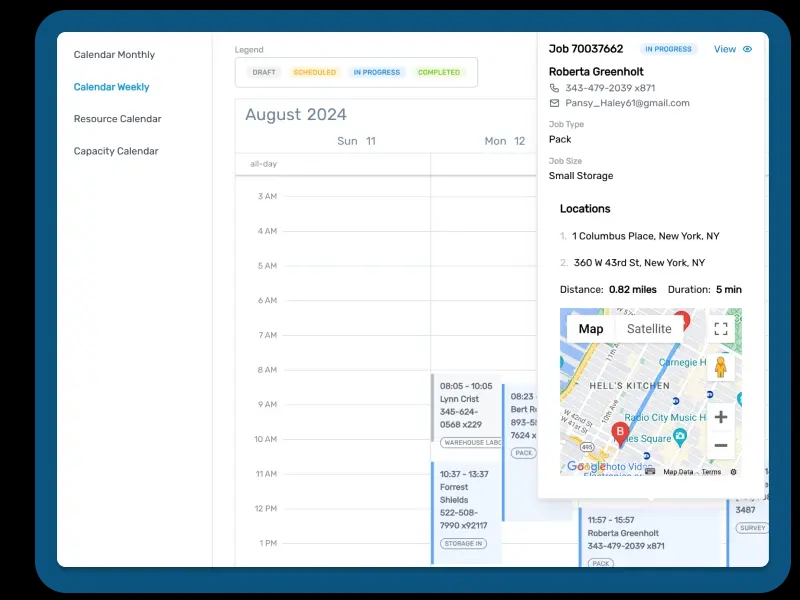The image size is (800, 600).
Task: Select the 360 W 43rd St location
Action: [x=639, y=263]
